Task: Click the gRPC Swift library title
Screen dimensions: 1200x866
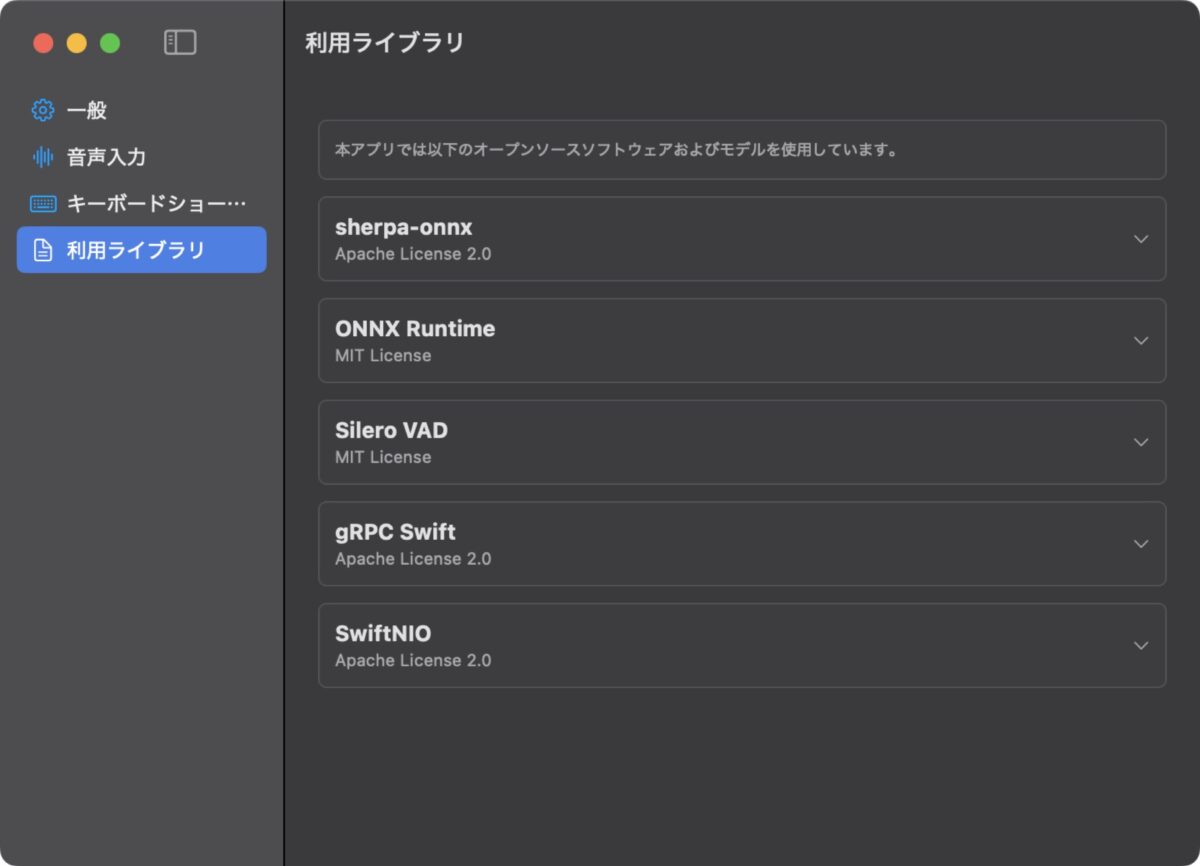Action: [x=395, y=532]
